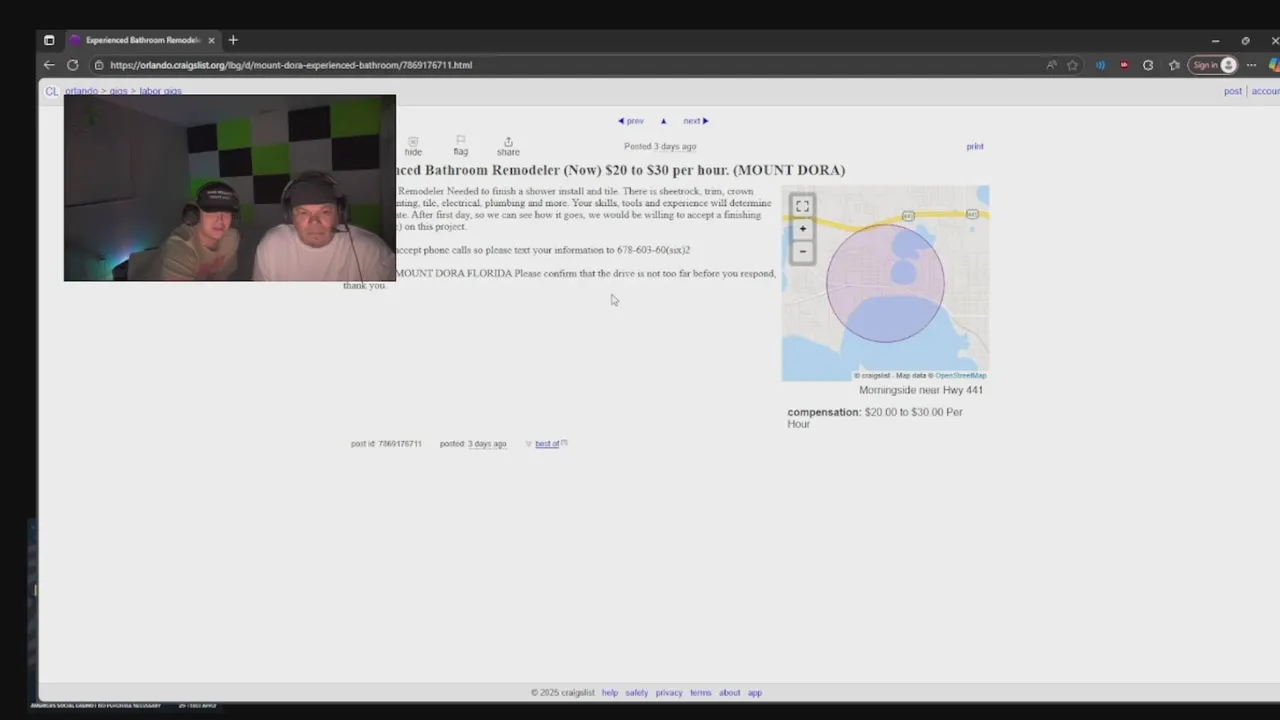Zoom out on the map
Screen dimensions: 1280x720
pos(802,251)
